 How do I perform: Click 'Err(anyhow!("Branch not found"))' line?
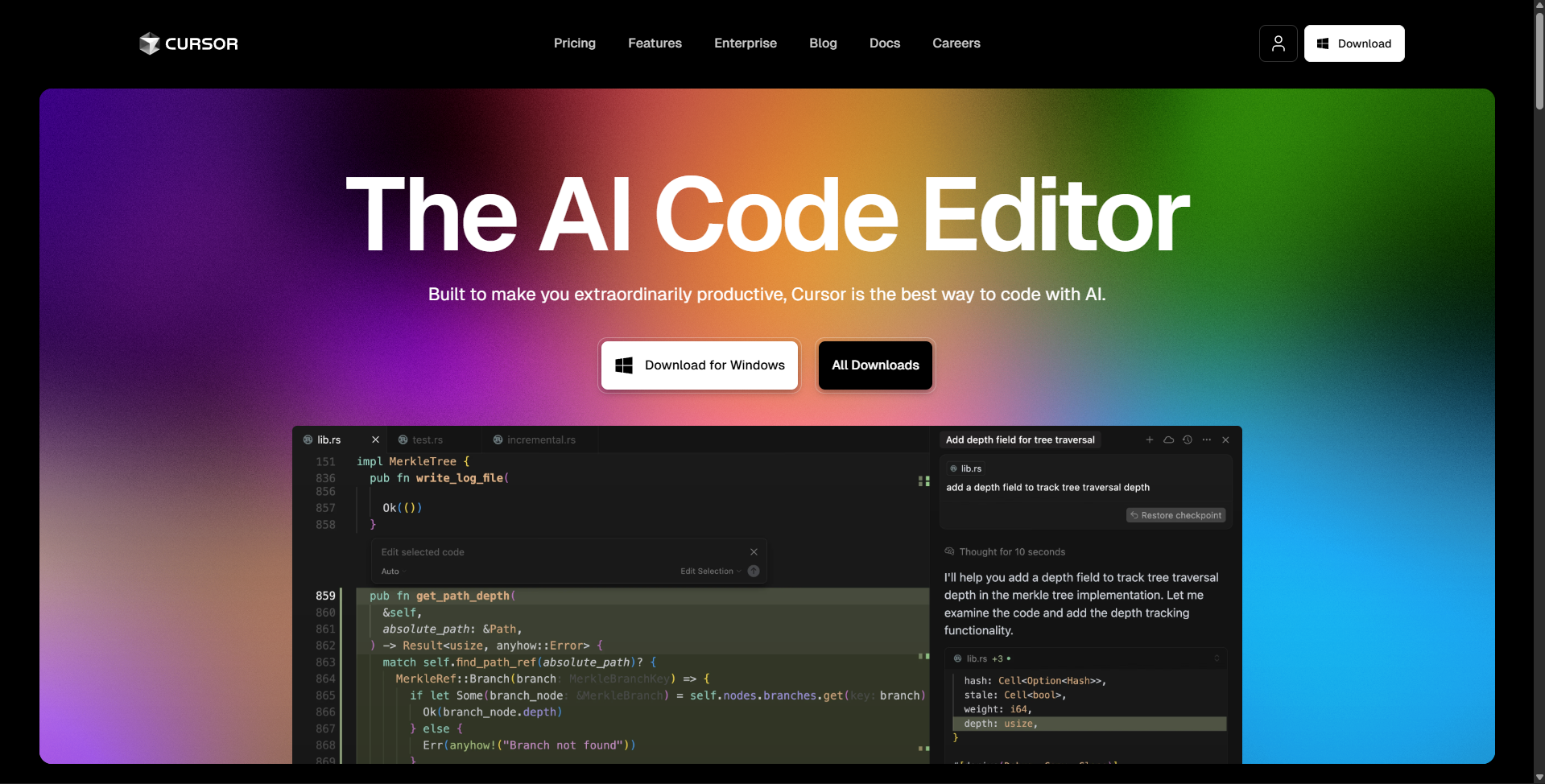click(529, 745)
